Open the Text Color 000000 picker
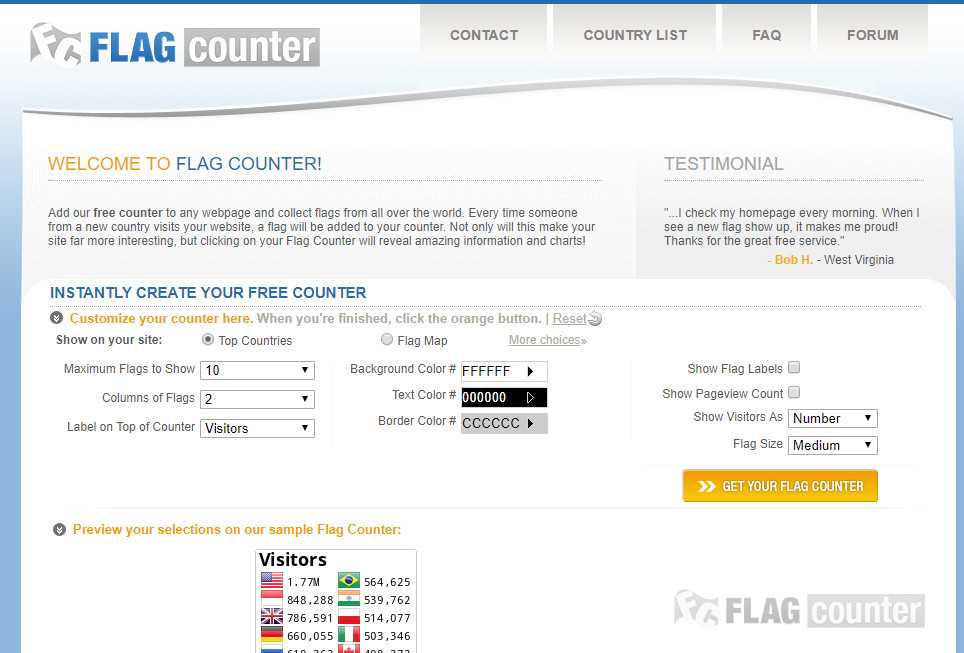 click(504, 397)
